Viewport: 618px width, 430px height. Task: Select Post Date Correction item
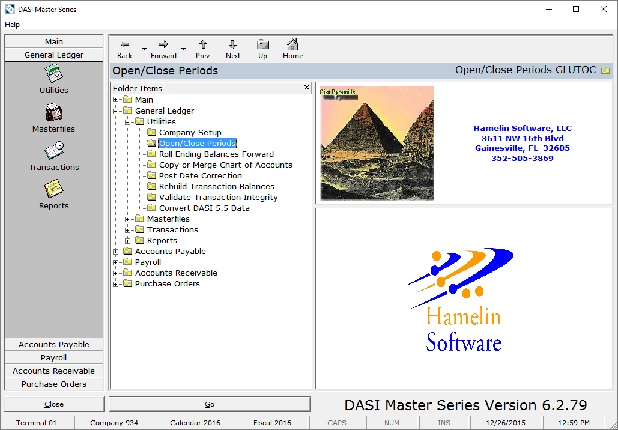point(200,175)
